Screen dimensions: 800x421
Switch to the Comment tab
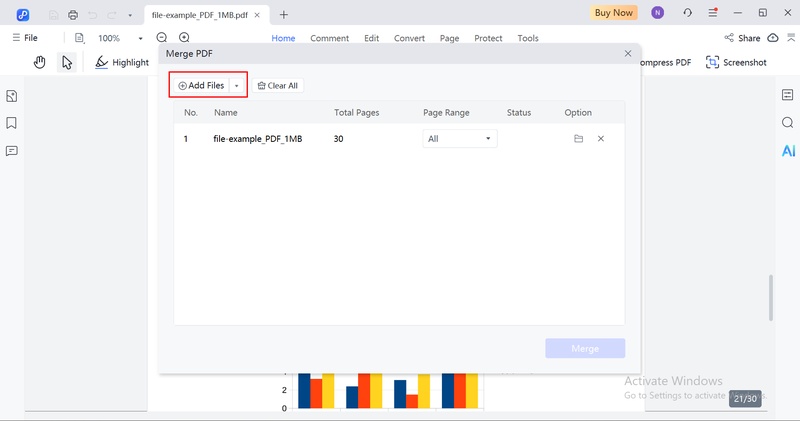[x=330, y=38]
